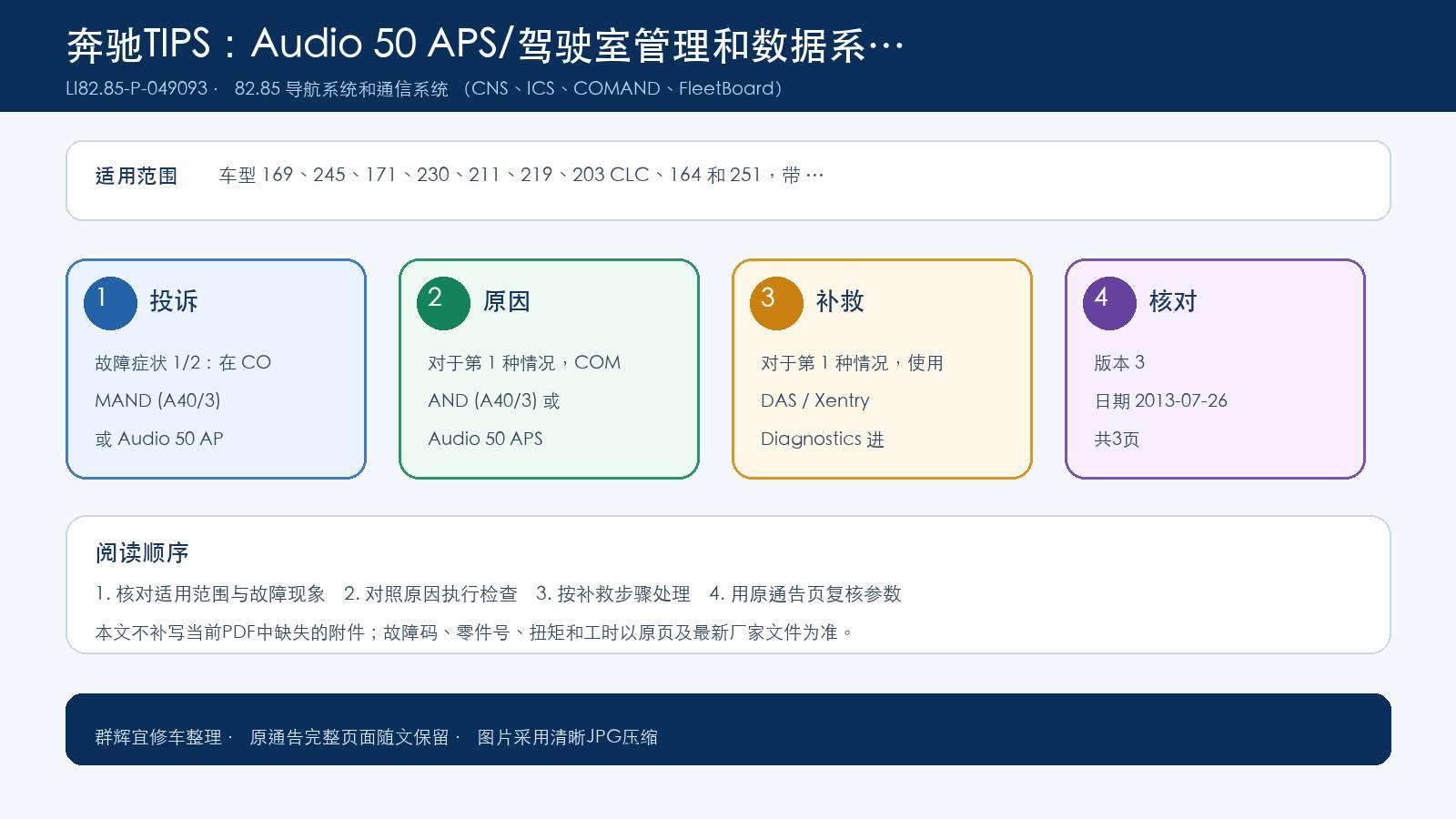Click the 共3页 text

[1117, 439]
